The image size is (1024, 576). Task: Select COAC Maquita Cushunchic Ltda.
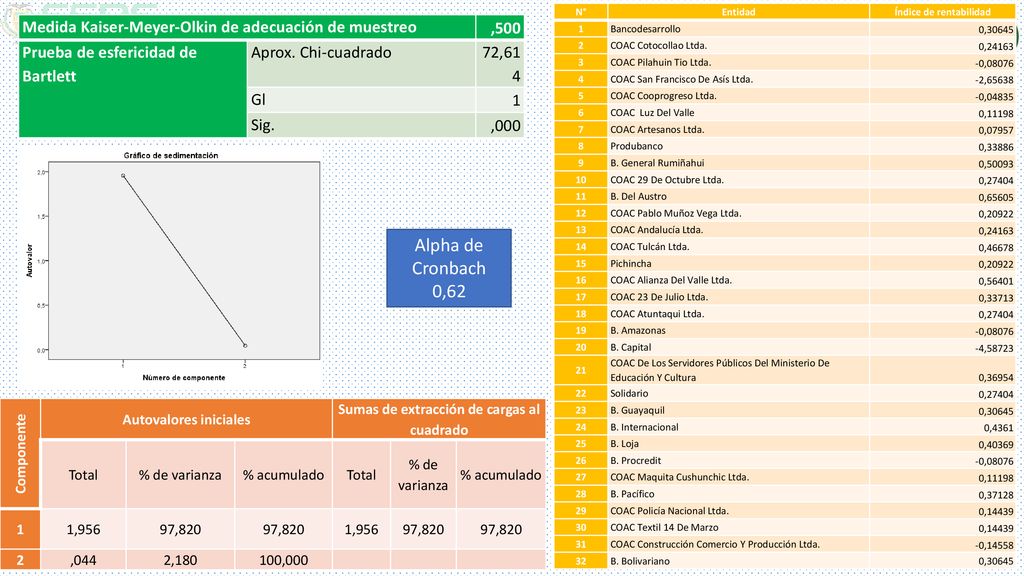point(680,477)
